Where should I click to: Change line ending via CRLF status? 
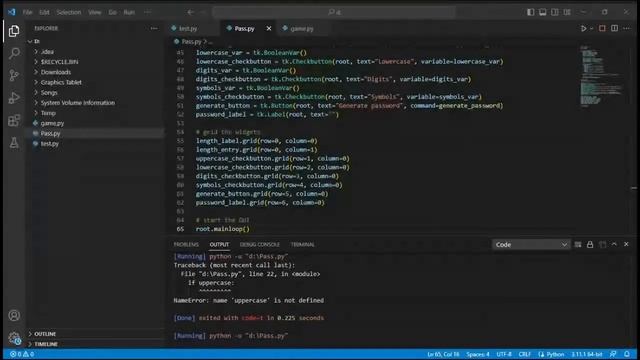524,354
